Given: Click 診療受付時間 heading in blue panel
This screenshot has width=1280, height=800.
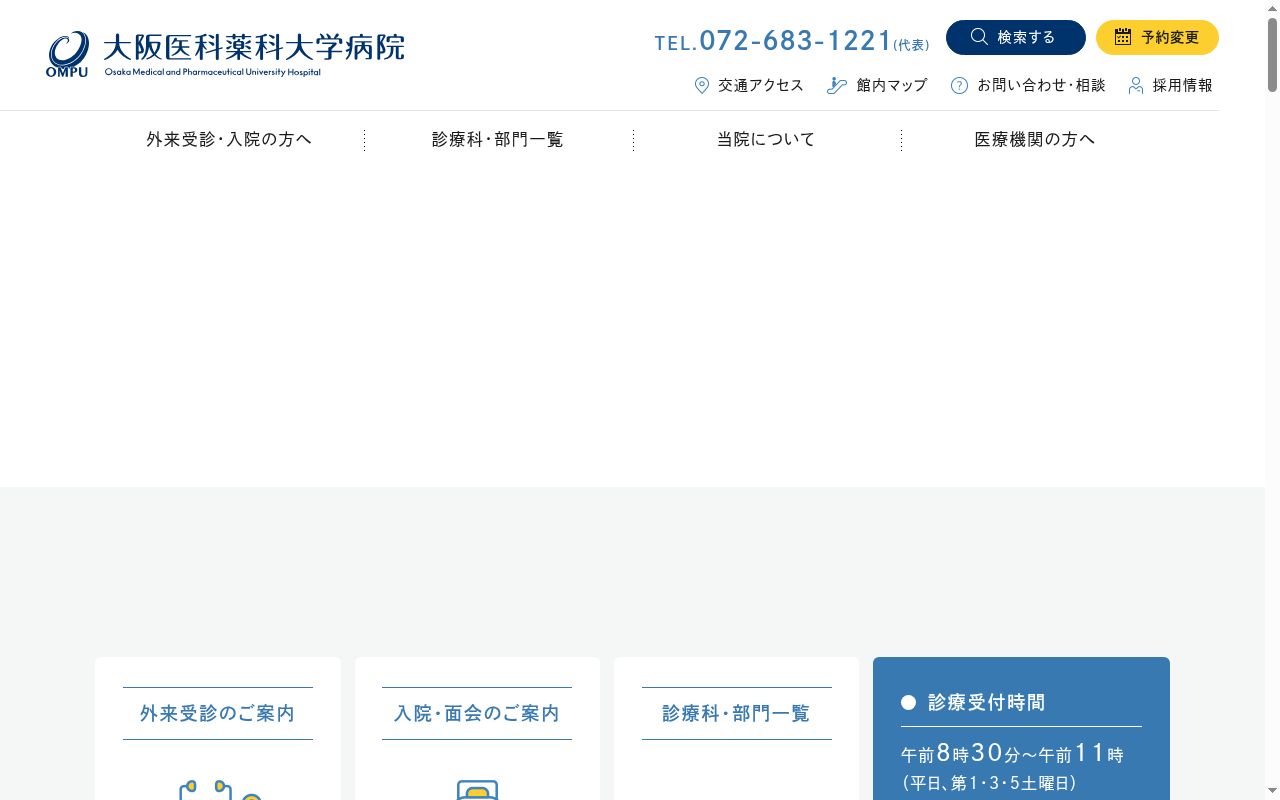Looking at the screenshot, I should point(987,703).
